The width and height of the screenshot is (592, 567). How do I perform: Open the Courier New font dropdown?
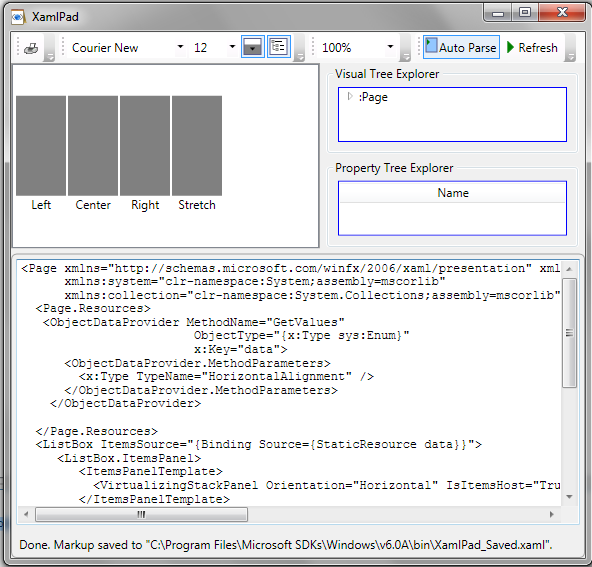click(x=180, y=47)
